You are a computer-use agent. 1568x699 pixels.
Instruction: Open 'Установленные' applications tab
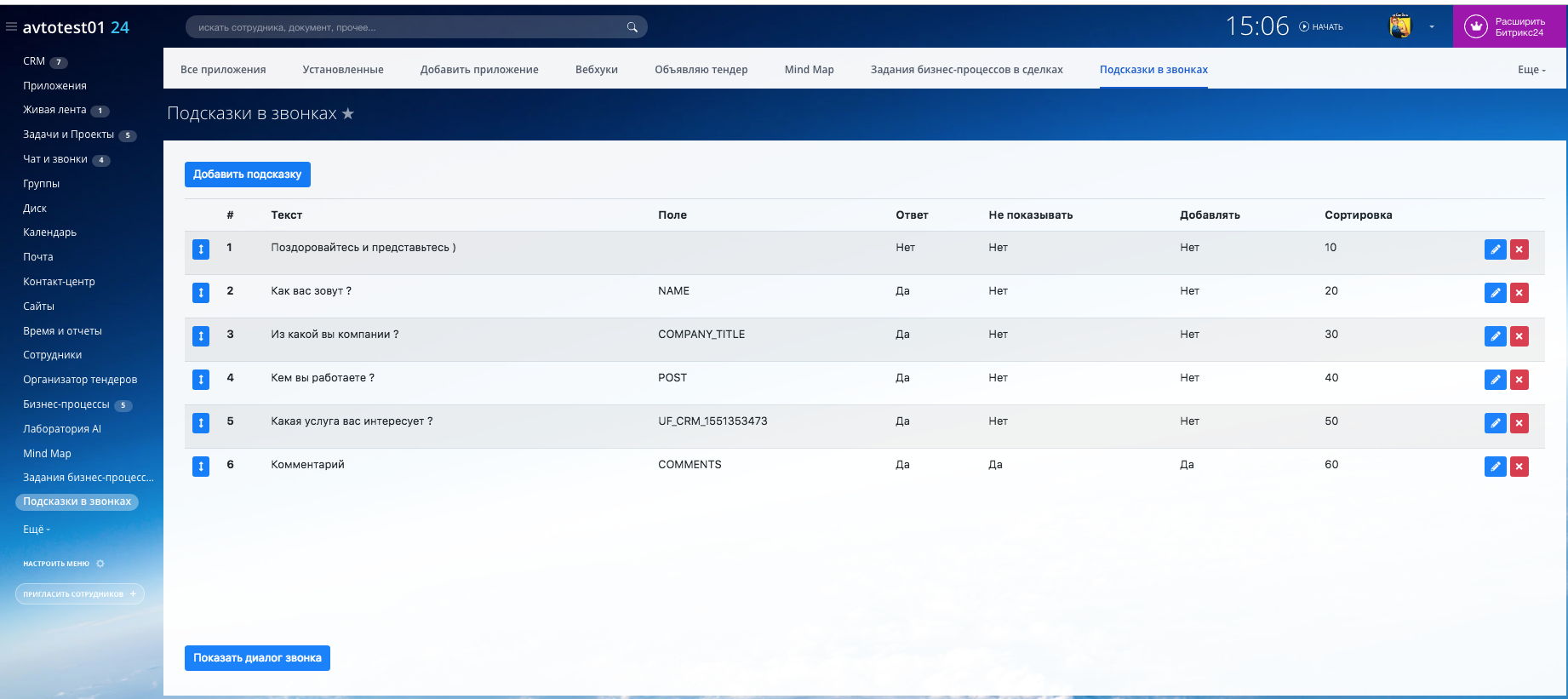(342, 70)
